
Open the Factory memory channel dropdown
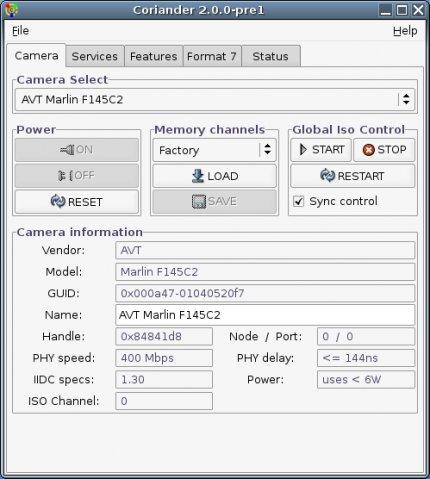(x=215, y=150)
